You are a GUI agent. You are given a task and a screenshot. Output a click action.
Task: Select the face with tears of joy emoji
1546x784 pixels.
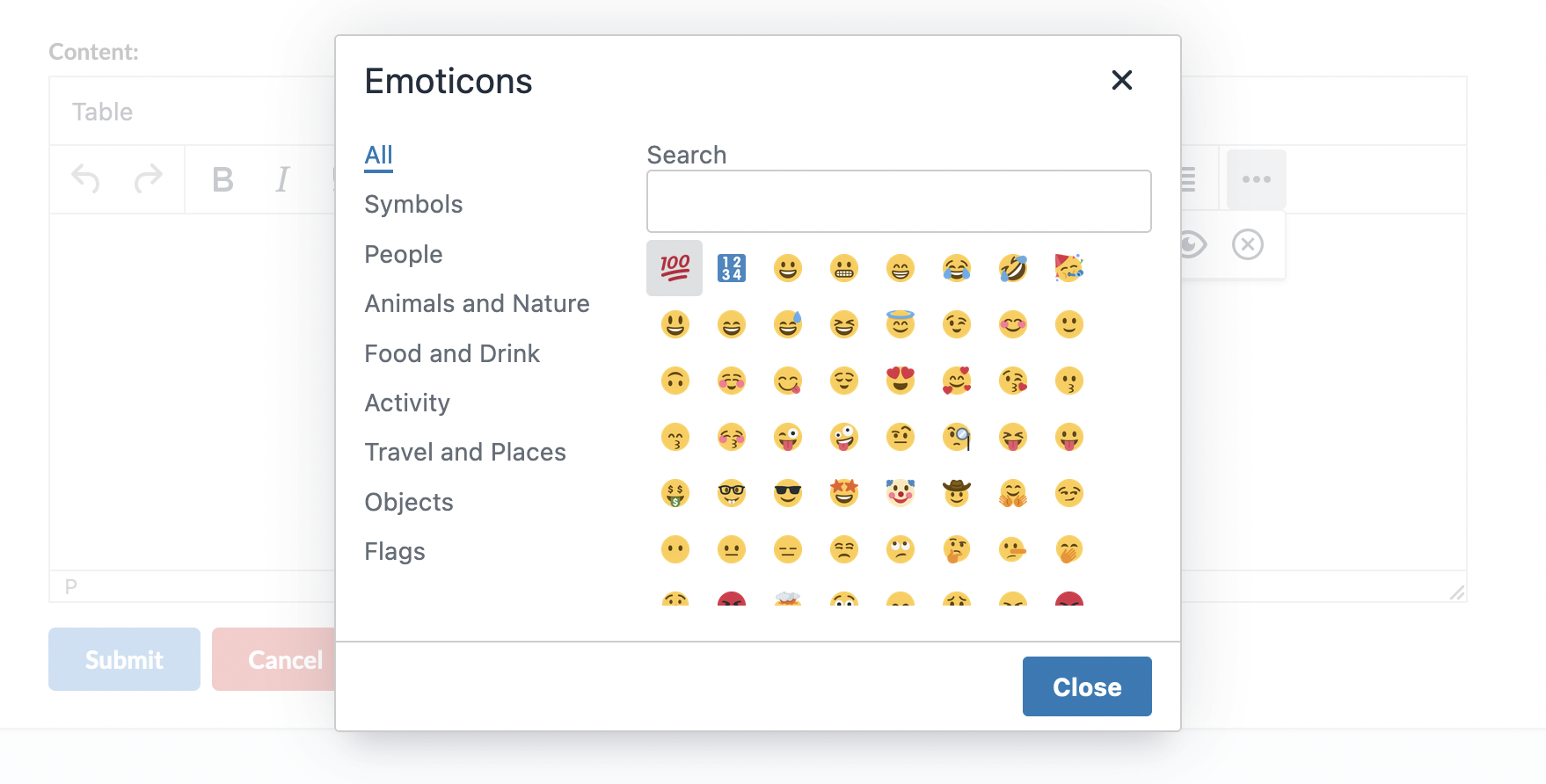tap(957, 268)
